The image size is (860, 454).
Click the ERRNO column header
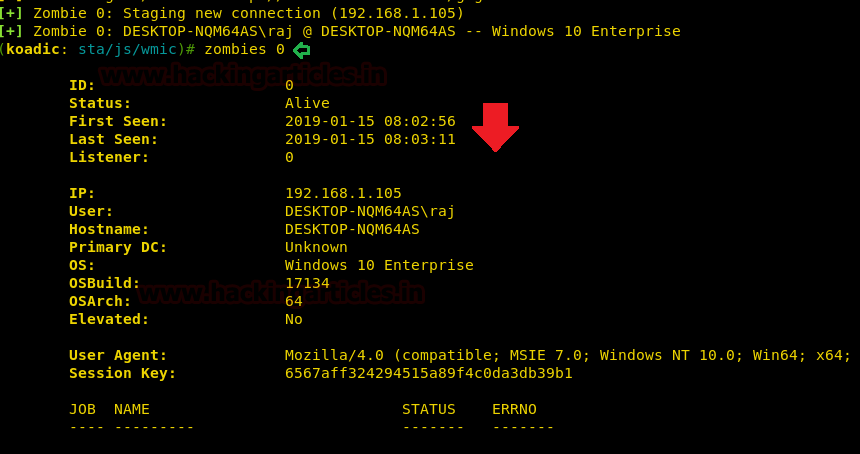click(514, 409)
